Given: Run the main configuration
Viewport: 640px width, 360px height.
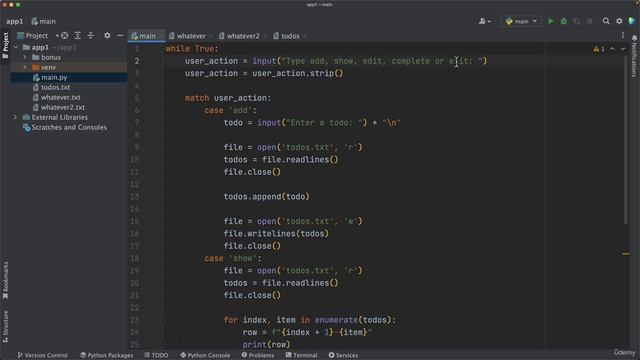Looking at the screenshot, I should click(551, 21).
